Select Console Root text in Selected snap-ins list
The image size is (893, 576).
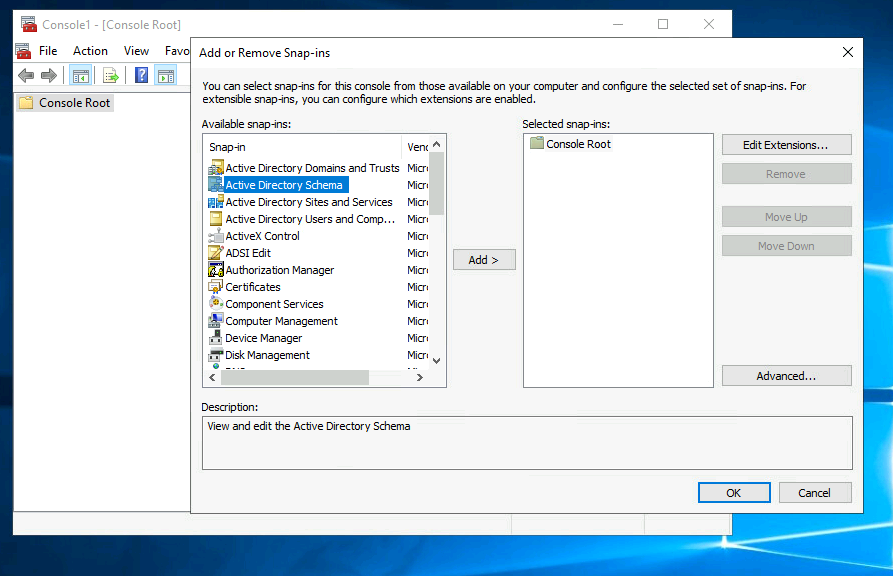(x=578, y=144)
